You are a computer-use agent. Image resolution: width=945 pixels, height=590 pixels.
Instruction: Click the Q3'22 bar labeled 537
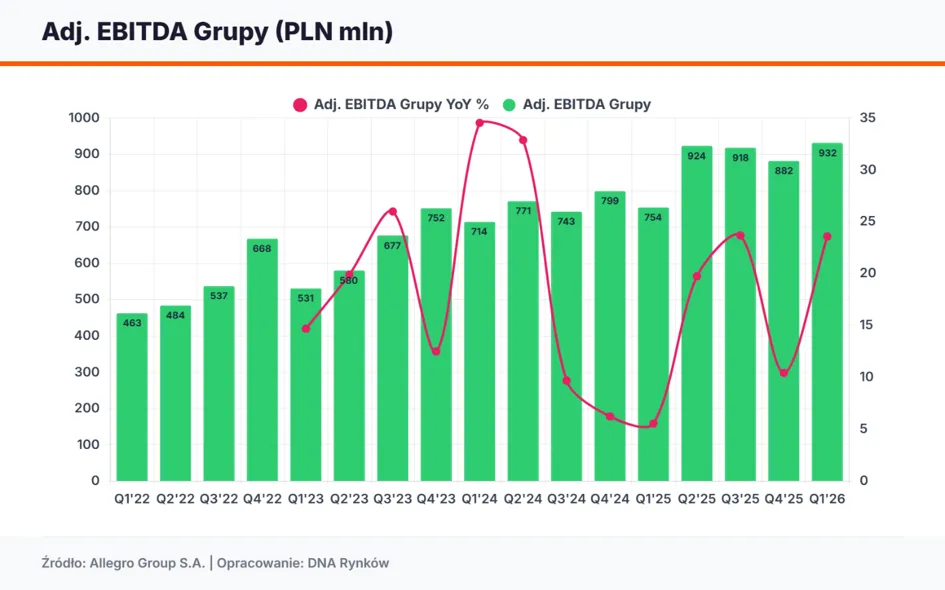[x=219, y=384]
